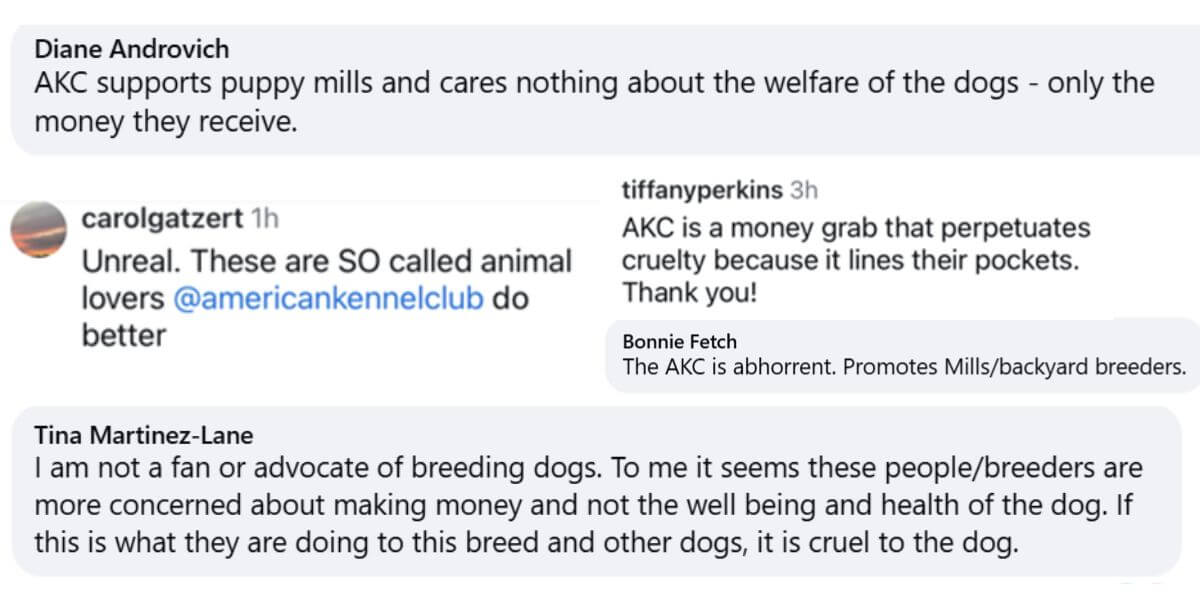1200x600 pixels.
Task: Click 'Promotes Mills/backyard breeders' text
Action: coord(1015,367)
